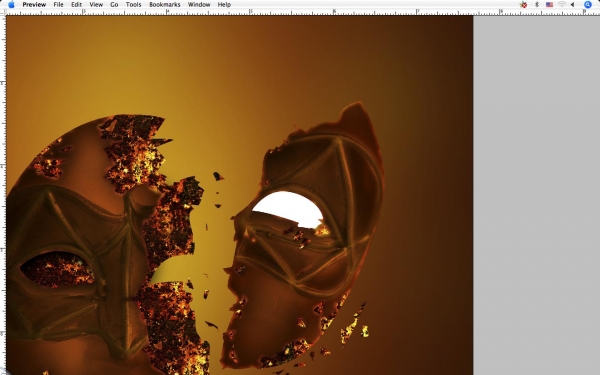The image size is (600, 375).
Task: Open the Tools menu
Action: (134, 5)
